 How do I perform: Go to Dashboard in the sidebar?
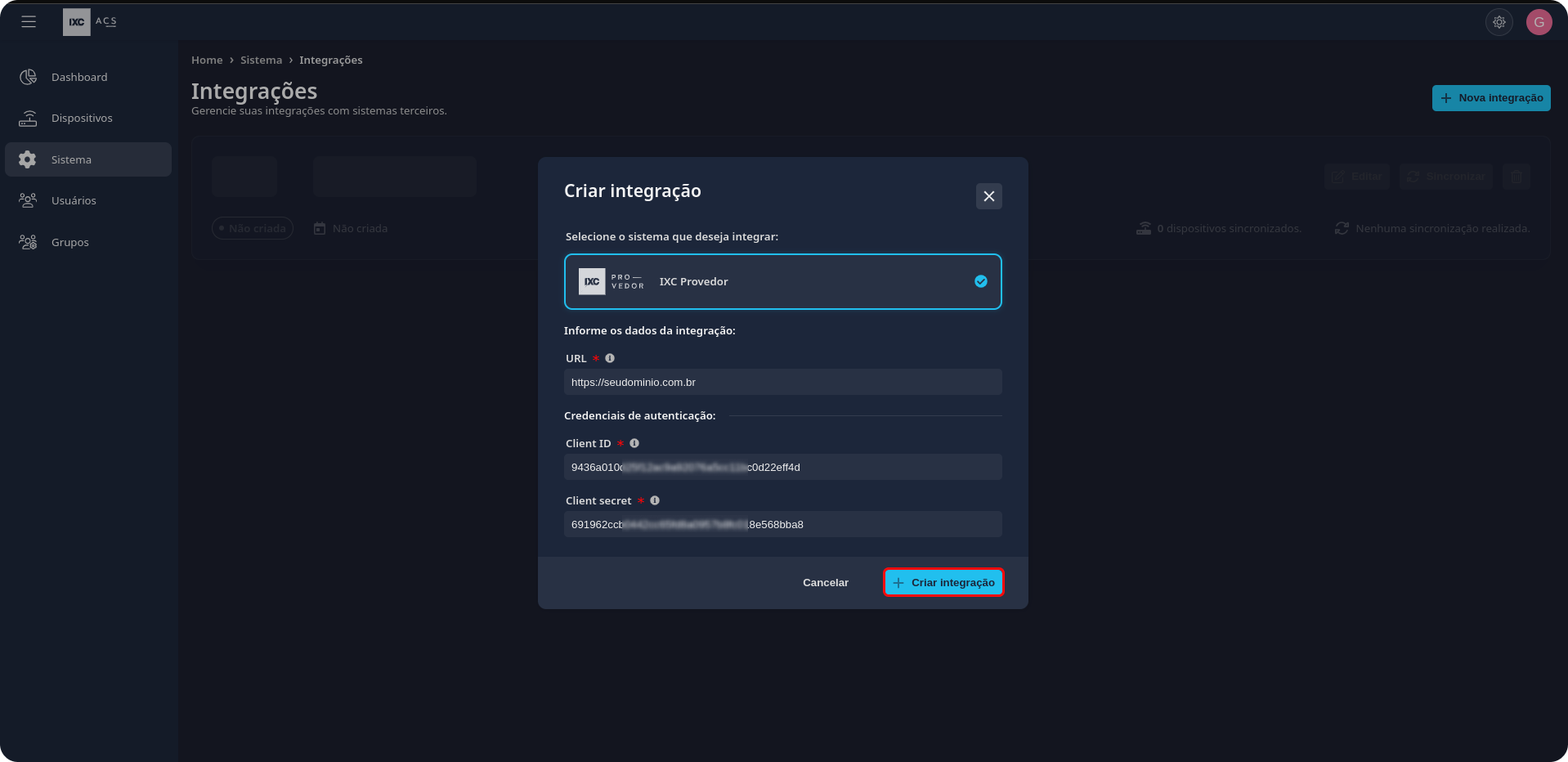pos(88,77)
